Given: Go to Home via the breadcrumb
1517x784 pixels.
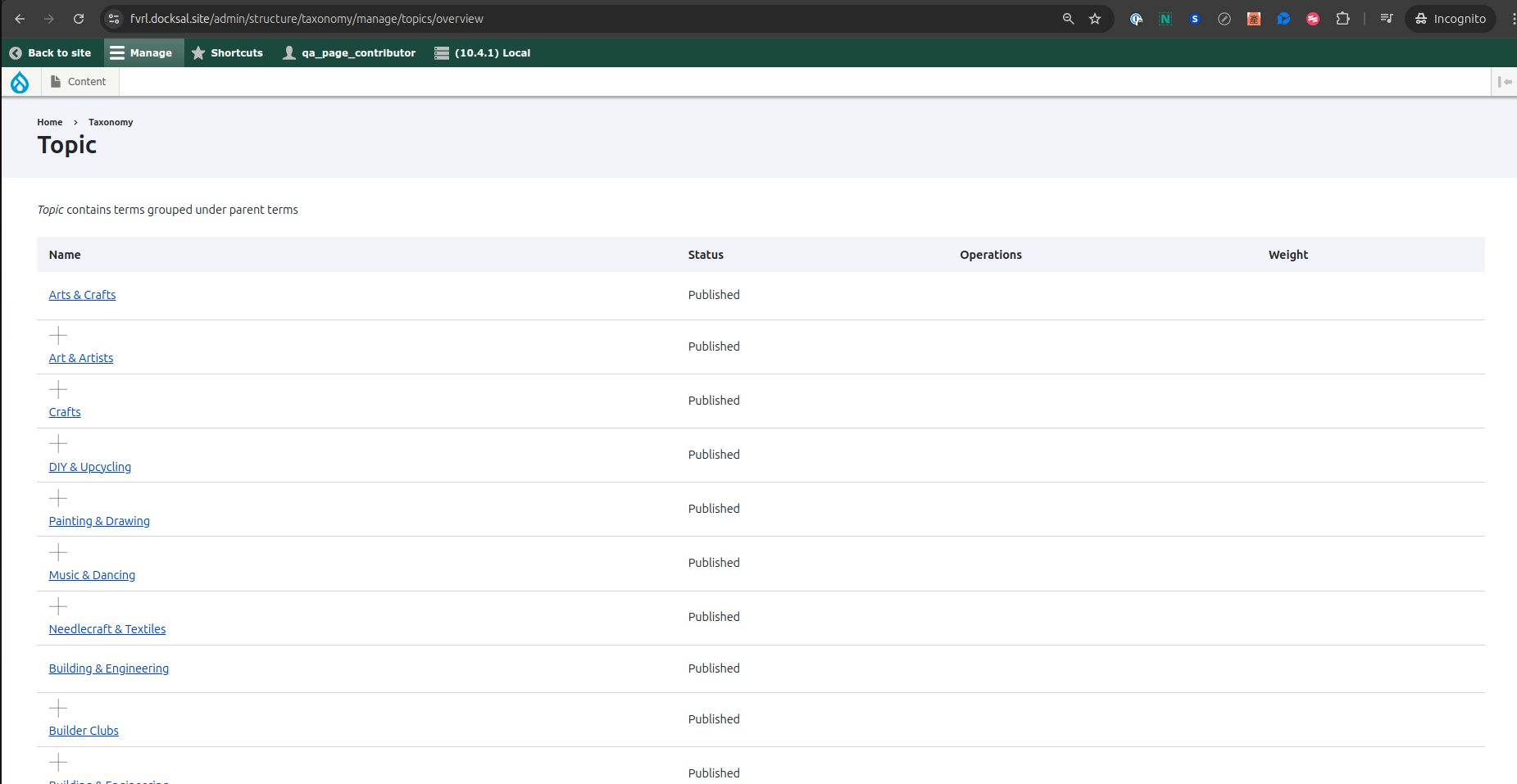Looking at the screenshot, I should (49, 122).
